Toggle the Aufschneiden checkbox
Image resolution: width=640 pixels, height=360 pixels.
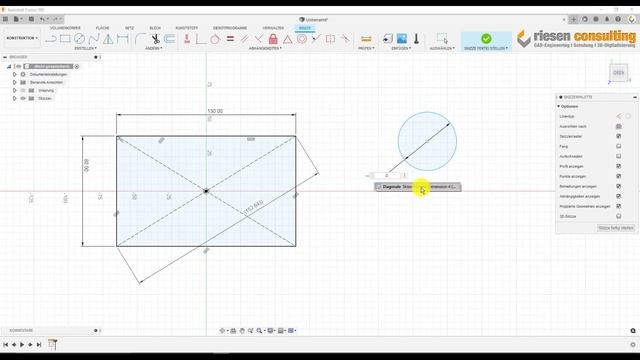pos(618,156)
